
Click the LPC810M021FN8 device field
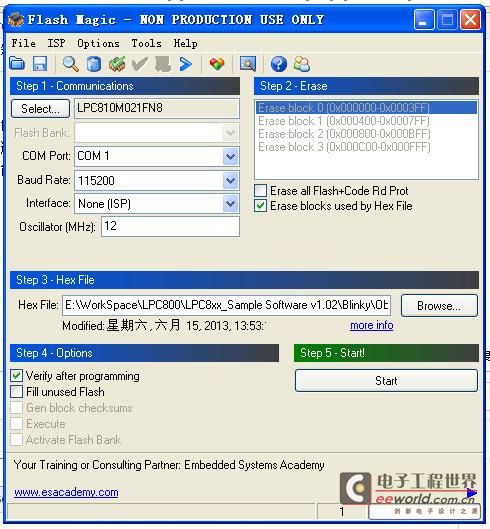pos(157,108)
